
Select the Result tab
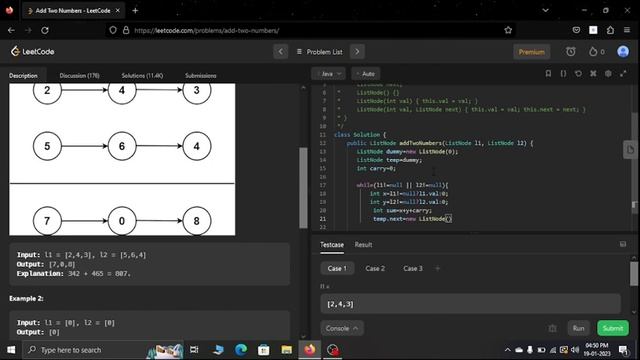pyautogui.click(x=363, y=244)
